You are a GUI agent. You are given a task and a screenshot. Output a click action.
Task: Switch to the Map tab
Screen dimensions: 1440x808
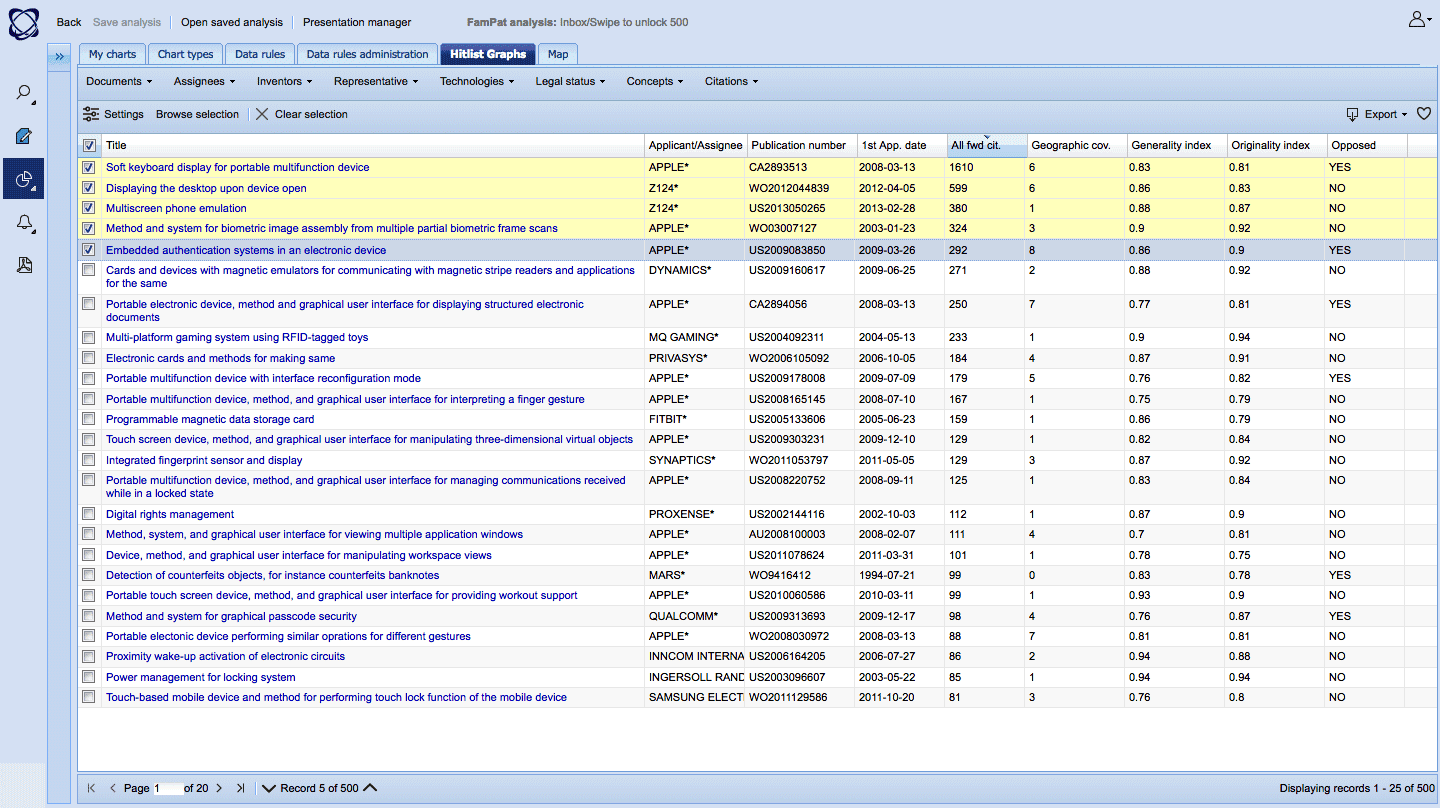point(557,54)
